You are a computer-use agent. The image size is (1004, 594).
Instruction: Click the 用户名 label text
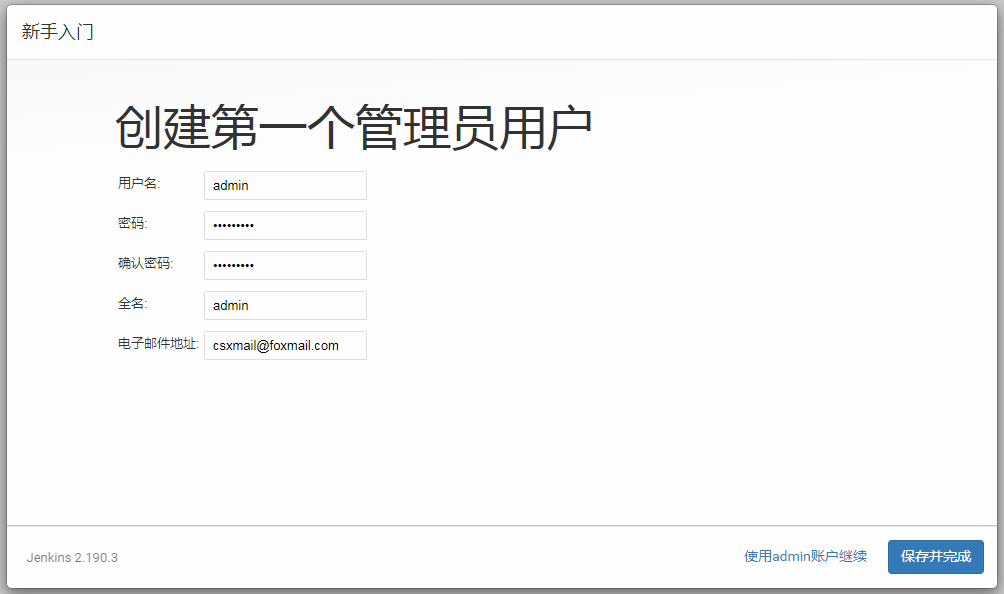(x=139, y=184)
